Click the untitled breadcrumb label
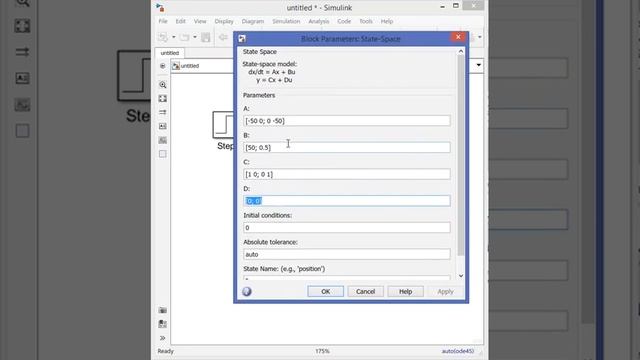This screenshot has width=640, height=360. [190, 66]
